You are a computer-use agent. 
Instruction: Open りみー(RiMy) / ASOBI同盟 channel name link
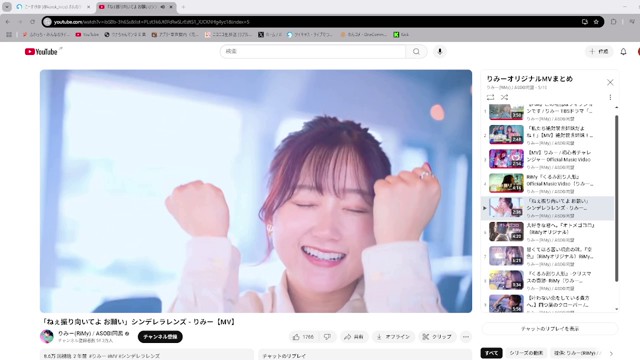90,333
